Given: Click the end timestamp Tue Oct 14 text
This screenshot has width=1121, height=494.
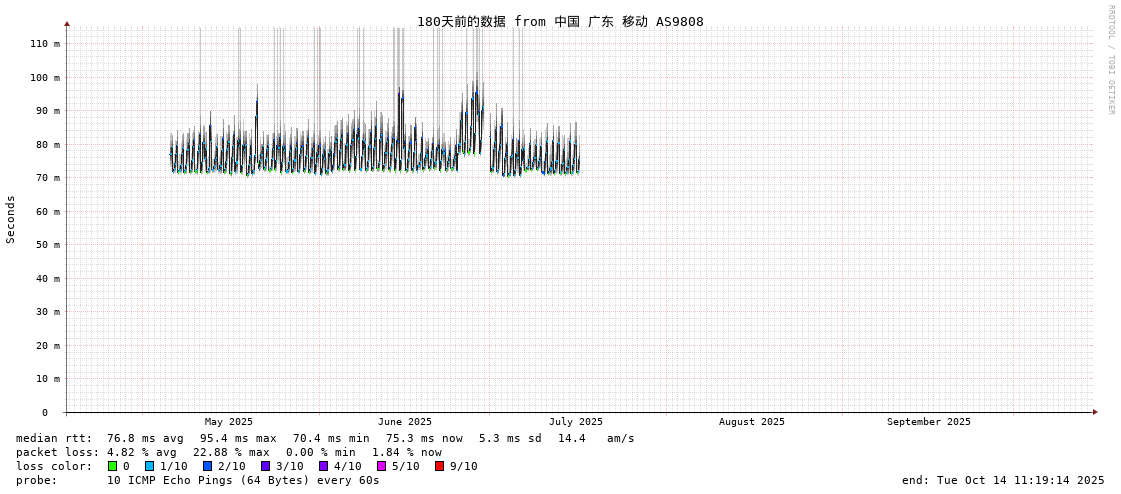Looking at the screenshot, I should click(x=1003, y=480).
